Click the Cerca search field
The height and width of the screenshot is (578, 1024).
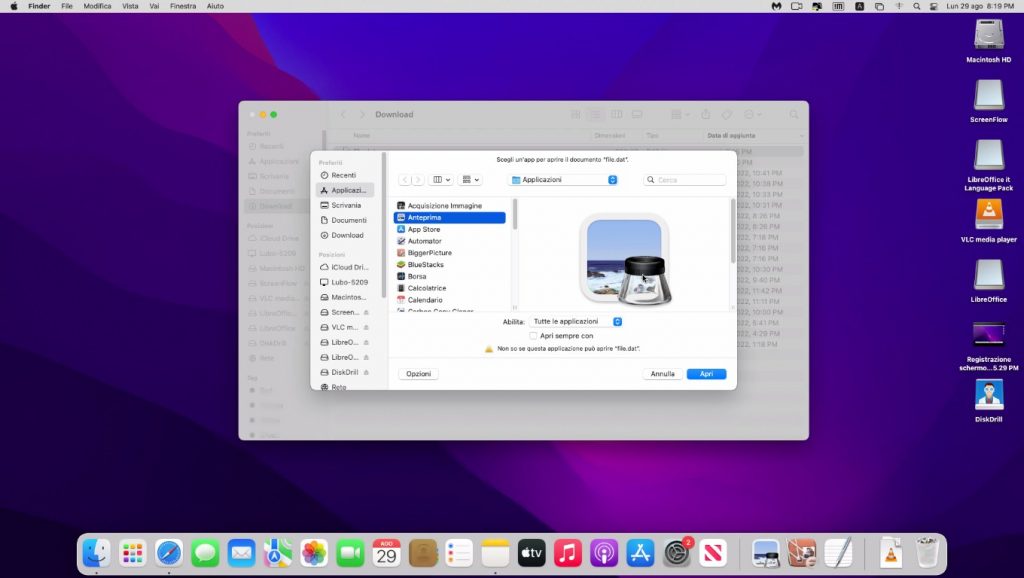pos(685,180)
